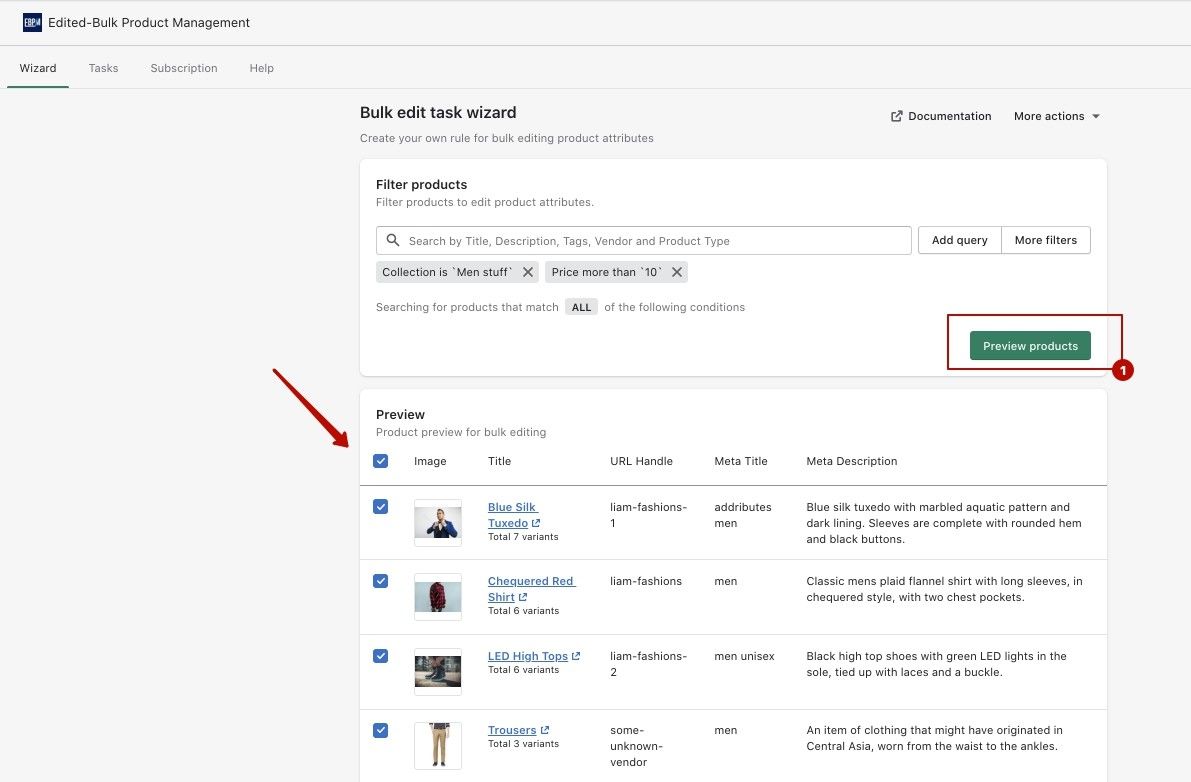Toggle the select-all checkbox in Preview header
Viewport: 1191px width, 782px height.
(x=381, y=461)
